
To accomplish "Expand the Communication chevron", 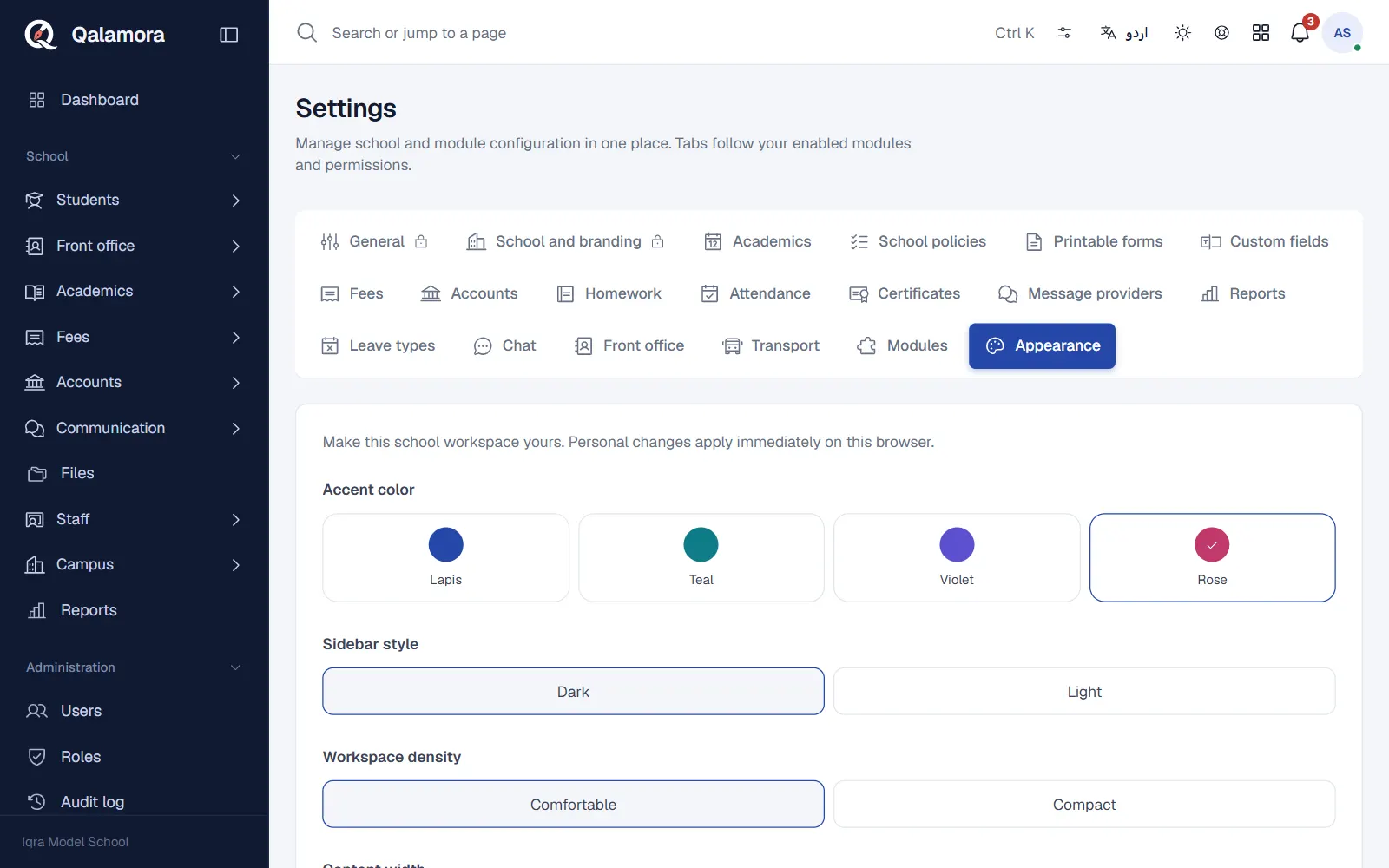I will pos(236,429).
